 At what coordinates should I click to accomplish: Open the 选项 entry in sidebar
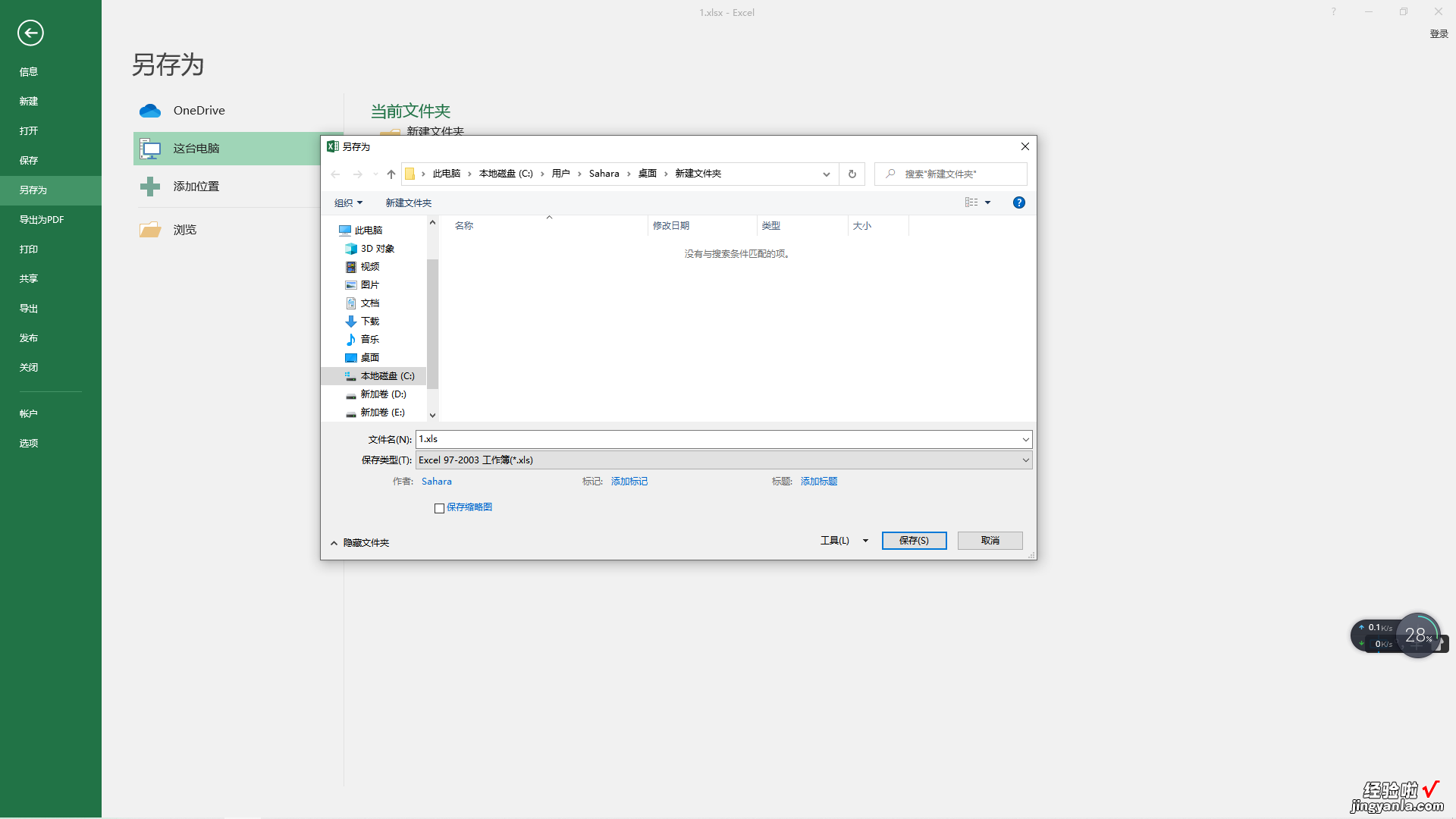(x=29, y=444)
